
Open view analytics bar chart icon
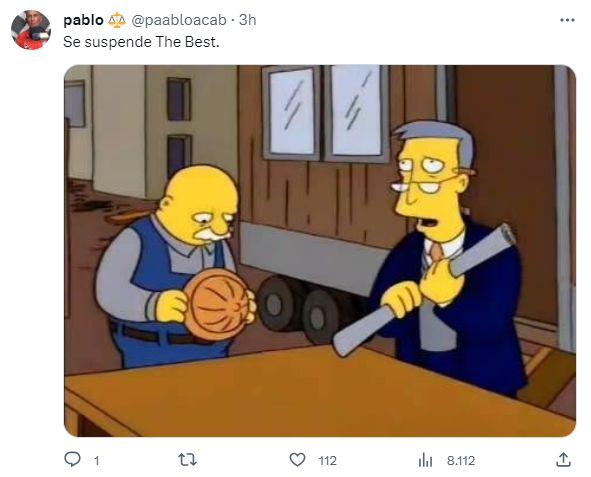click(426, 460)
